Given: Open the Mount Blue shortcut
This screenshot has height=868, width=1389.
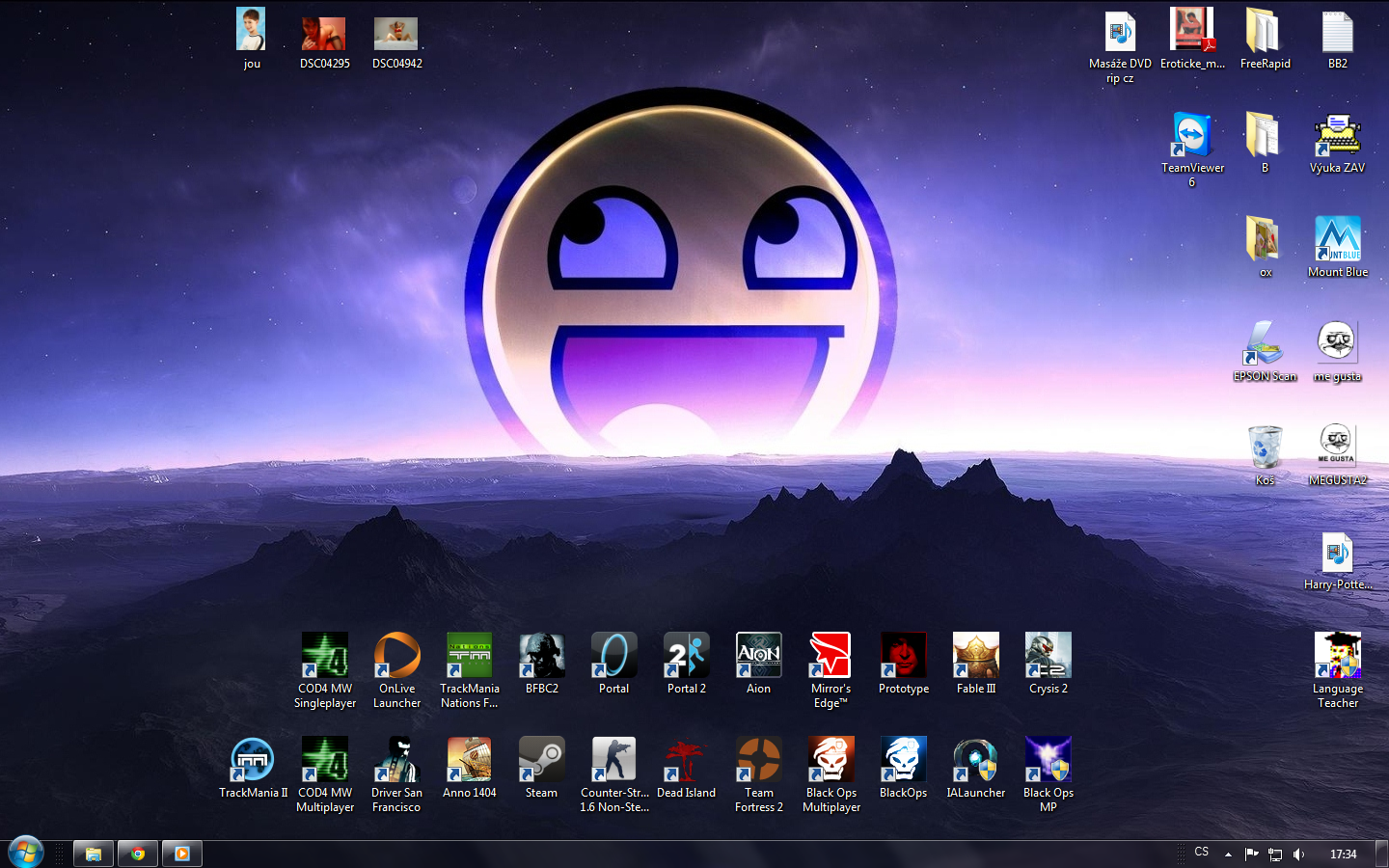Looking at the screenshot, I should click(1338, 247).
